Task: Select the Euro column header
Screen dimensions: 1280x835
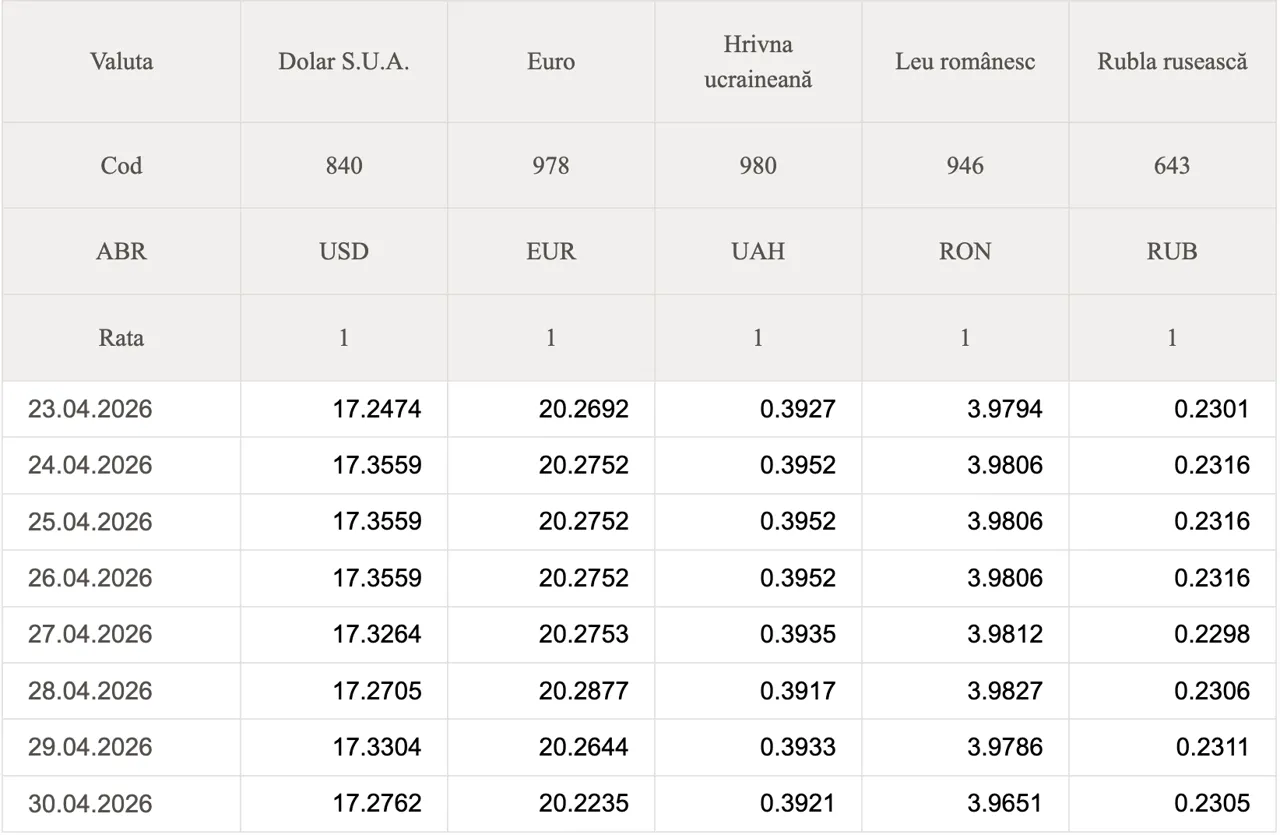Action: 551,61
